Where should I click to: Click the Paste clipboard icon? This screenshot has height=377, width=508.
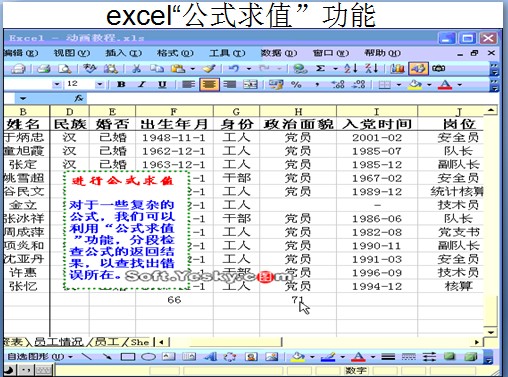point(178,69)
